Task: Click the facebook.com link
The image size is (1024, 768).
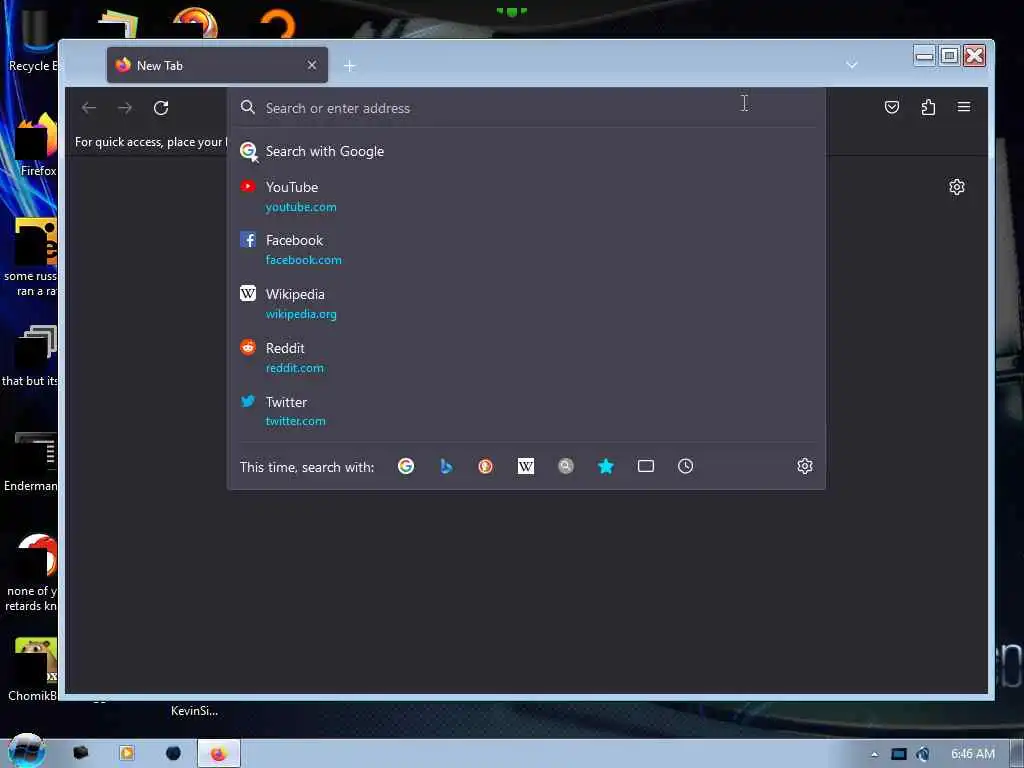Action: [x=304, y=260]
